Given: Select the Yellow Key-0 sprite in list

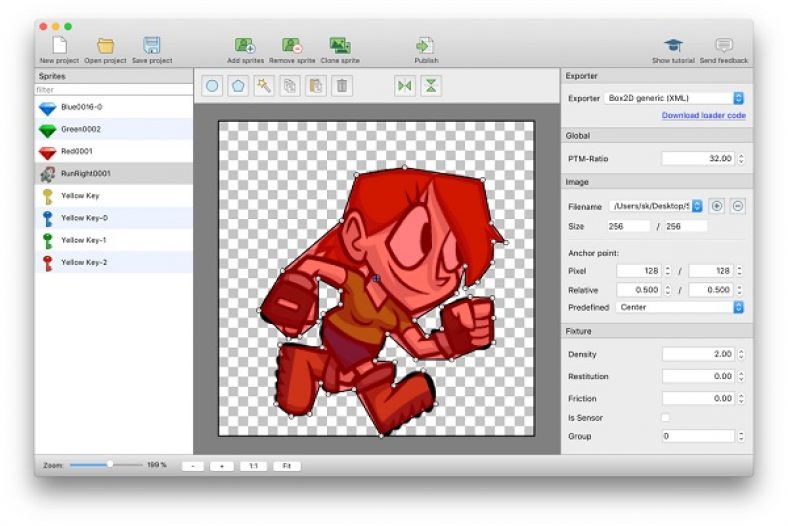Looking at the screenshot, I should (84, 218).
